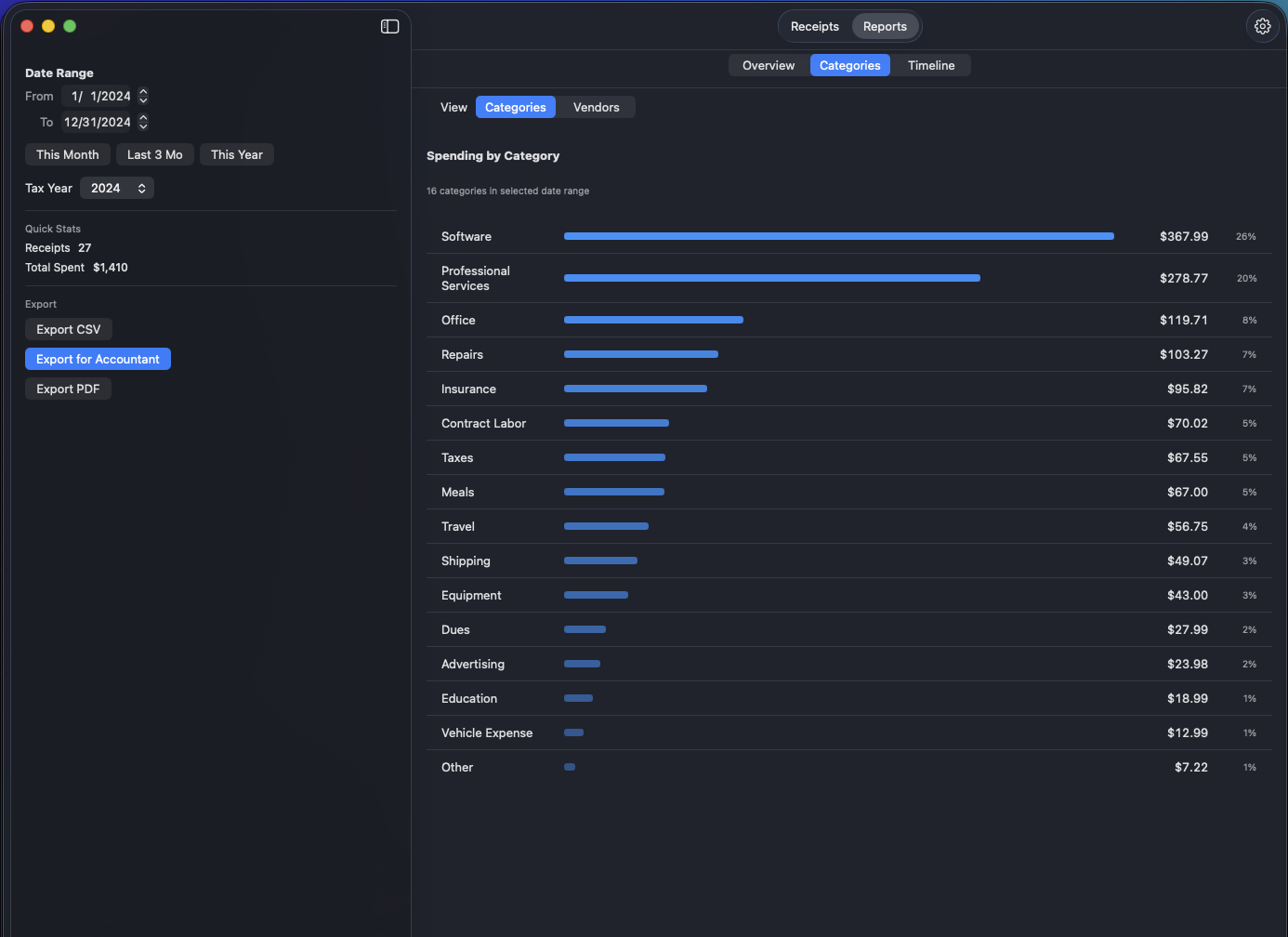
Task: Switch to the Receipts tab
Action: pos(814,27)
